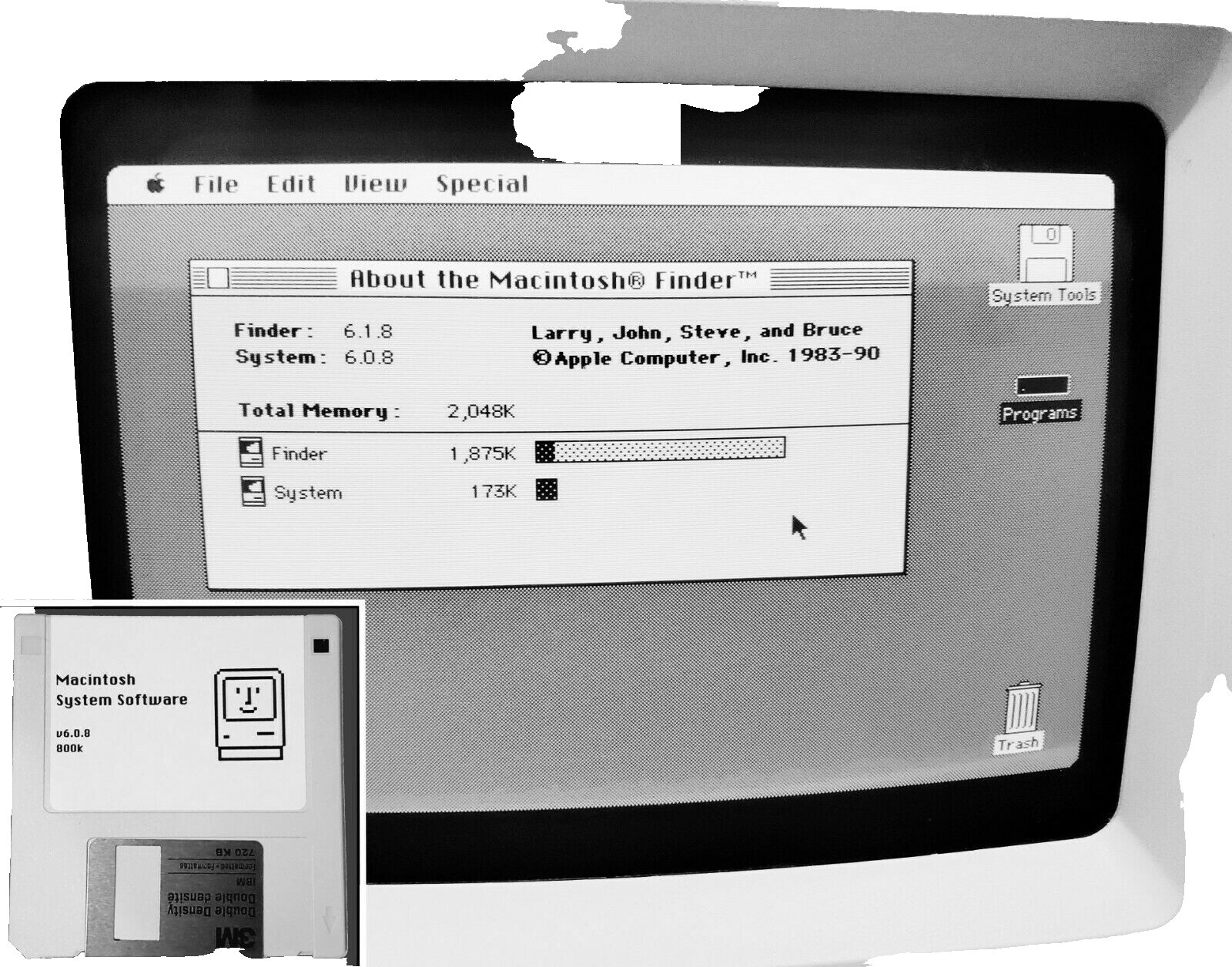Open the Edit menu
1232x967 pixels.
tap(291, 184)
